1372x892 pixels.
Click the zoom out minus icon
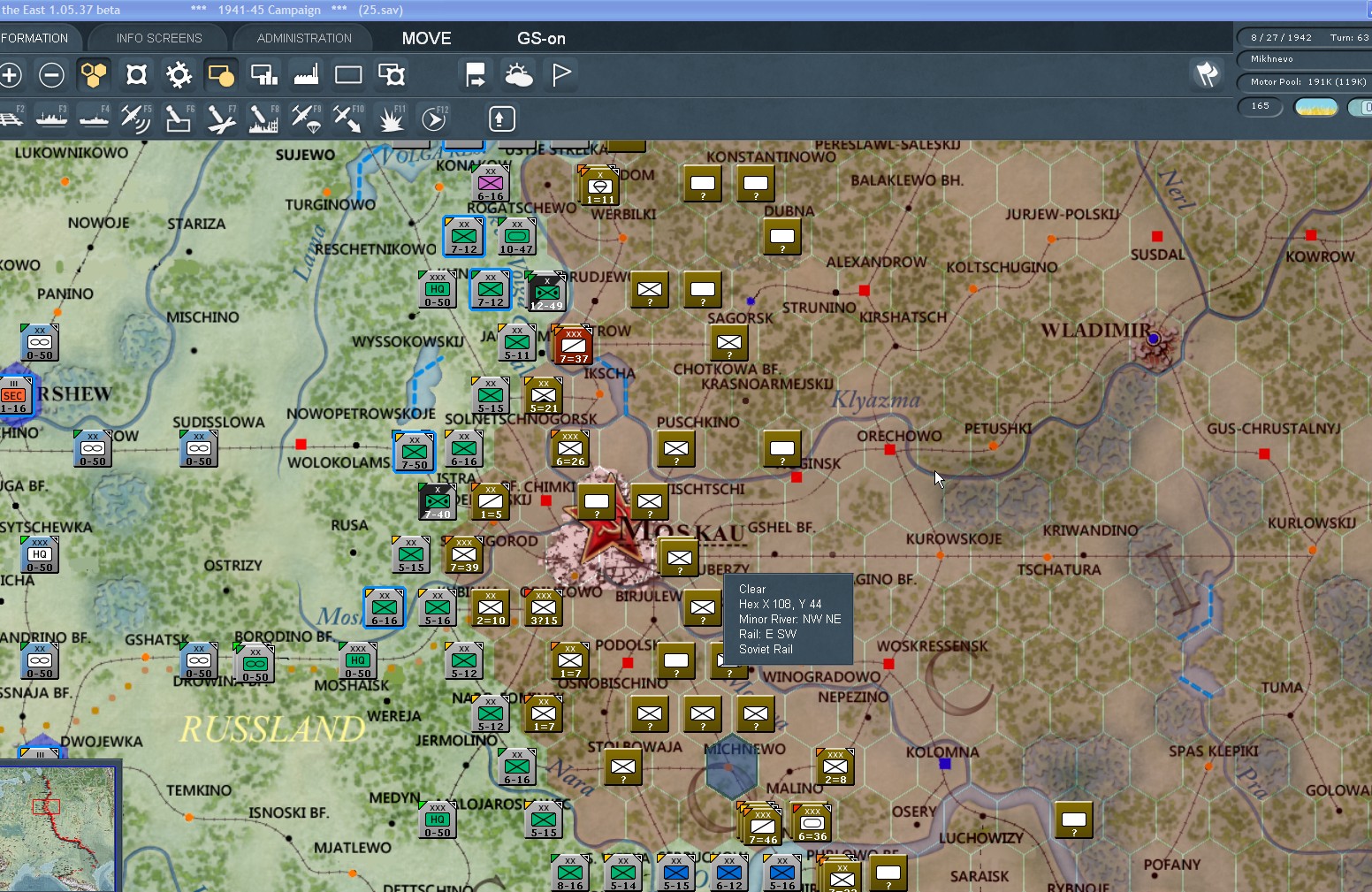51,75
